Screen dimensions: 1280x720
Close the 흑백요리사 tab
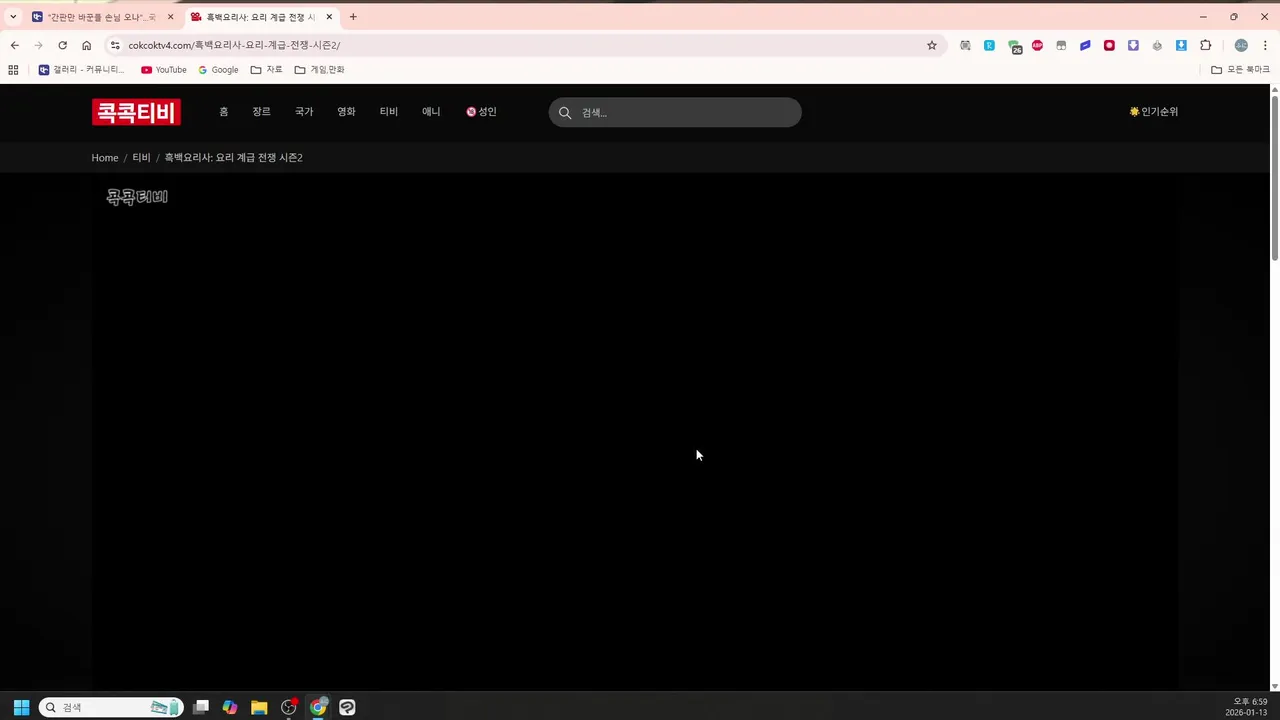tap(329, 17)
